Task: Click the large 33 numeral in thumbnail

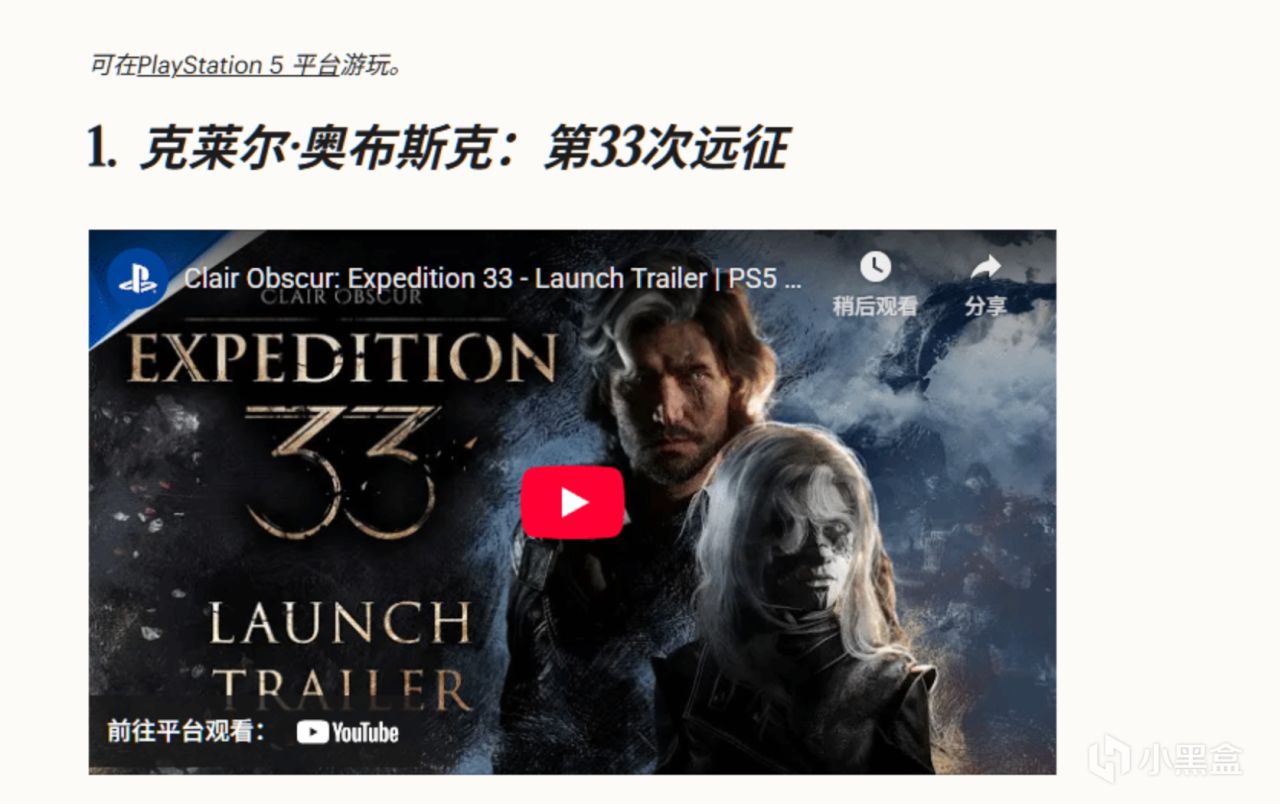Action: (340, 470)
